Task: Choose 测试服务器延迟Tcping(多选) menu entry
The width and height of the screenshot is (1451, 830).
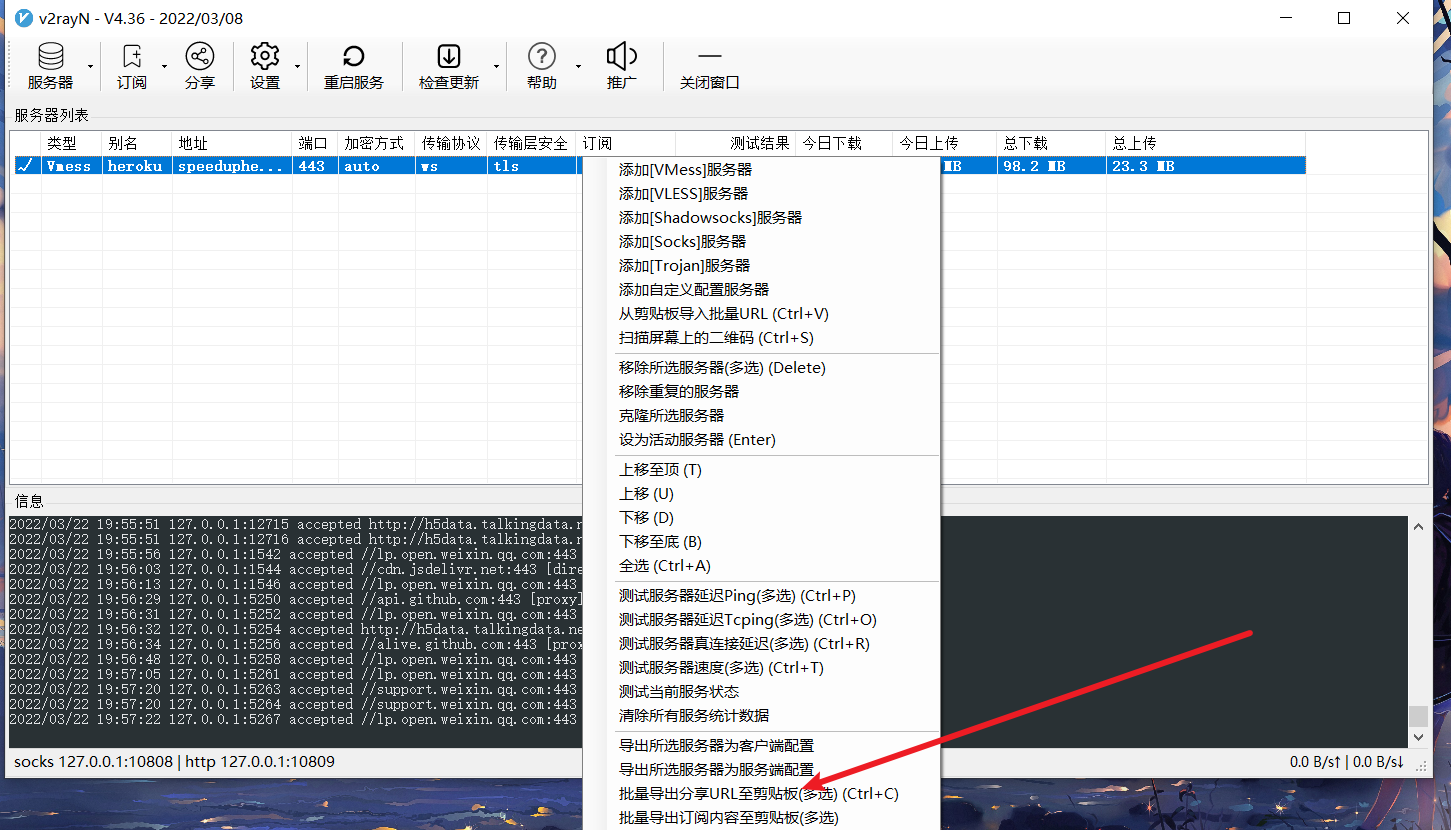Action: [761, 620]
